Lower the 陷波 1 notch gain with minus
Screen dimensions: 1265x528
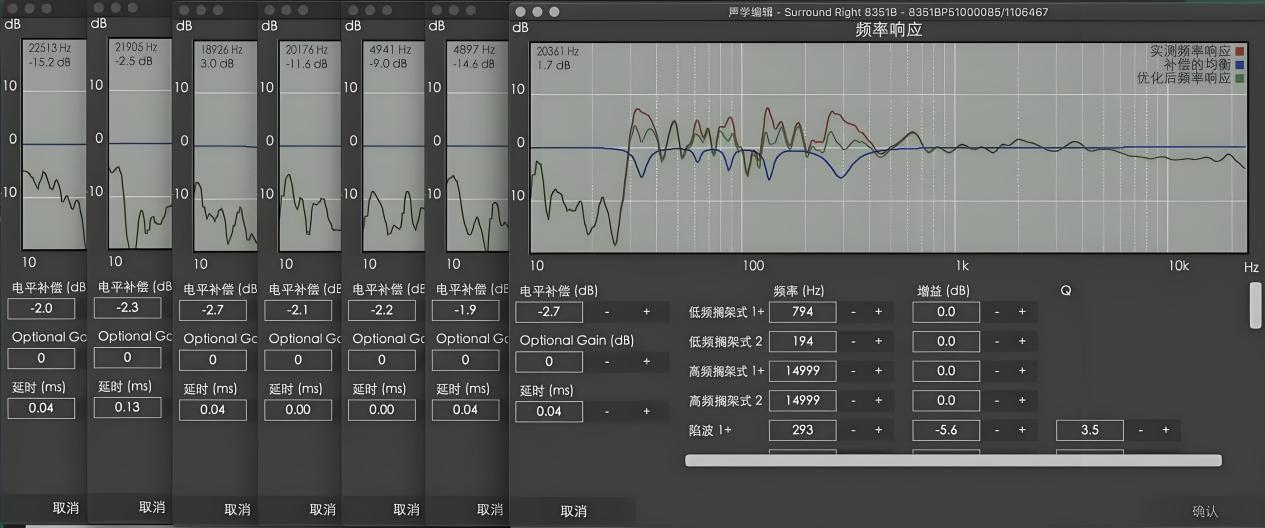tap(997, 431)
